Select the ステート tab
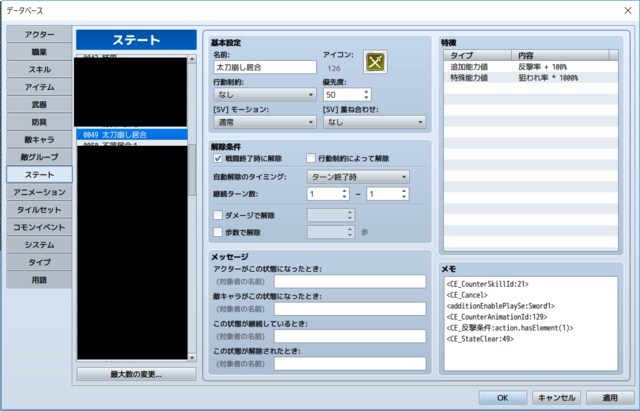Image resolution: width=640 pixels, height=411 pixels. tap(39, 175)
